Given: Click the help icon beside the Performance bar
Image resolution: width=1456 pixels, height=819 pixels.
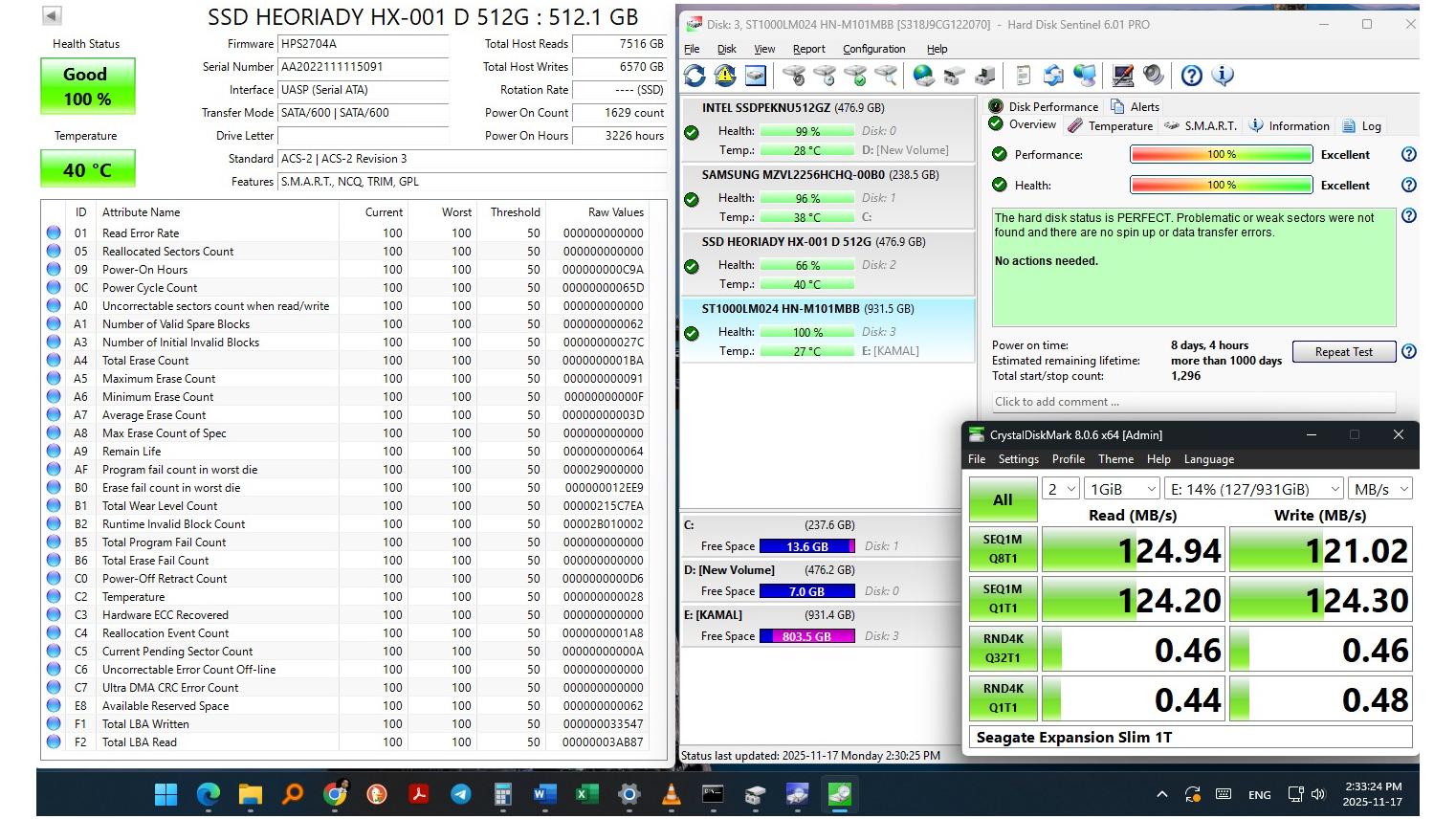Looking at the screenshot, I should (x=1408, y=154).
